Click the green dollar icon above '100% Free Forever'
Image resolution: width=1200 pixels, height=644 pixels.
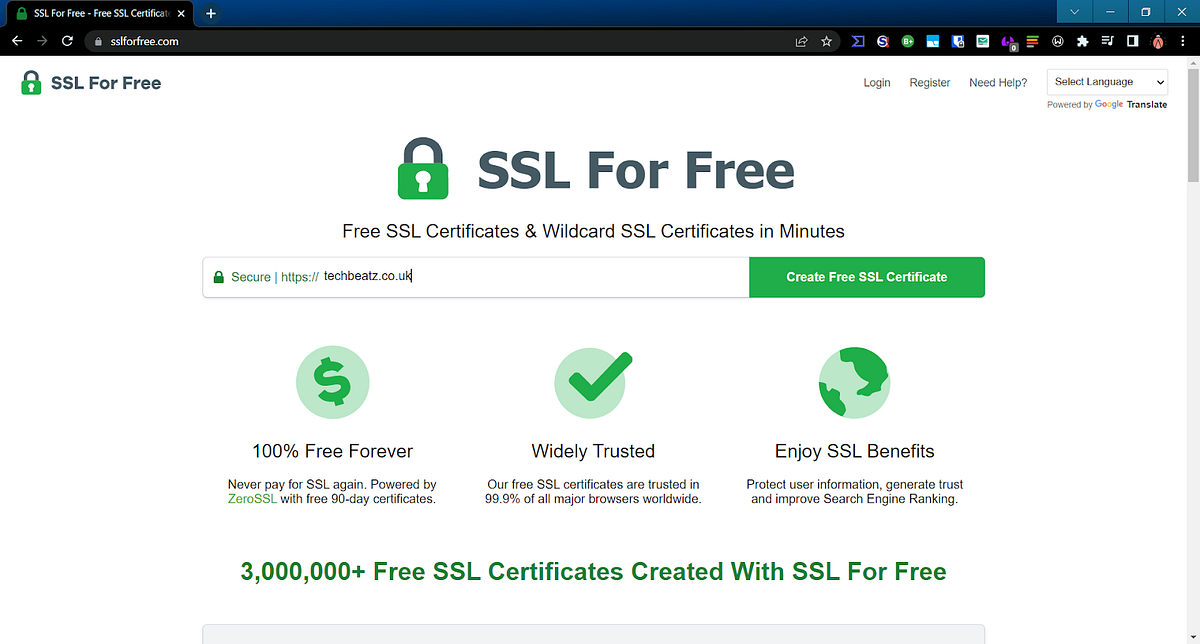click(332, 382)
